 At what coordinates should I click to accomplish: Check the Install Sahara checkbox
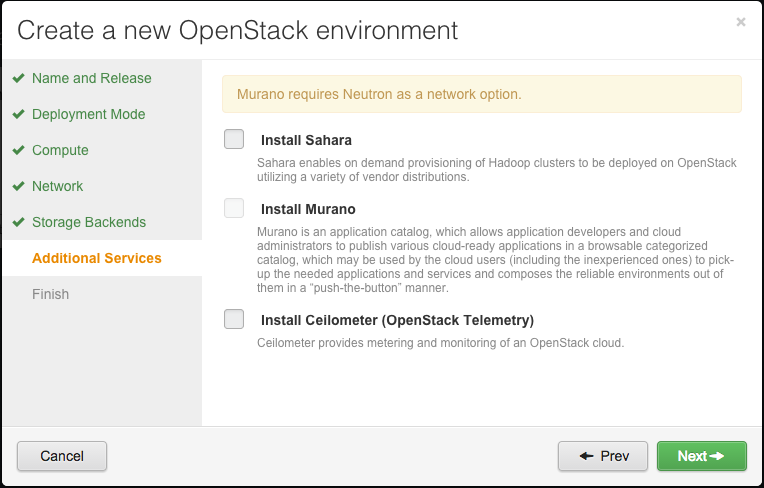tap(234, 139)
